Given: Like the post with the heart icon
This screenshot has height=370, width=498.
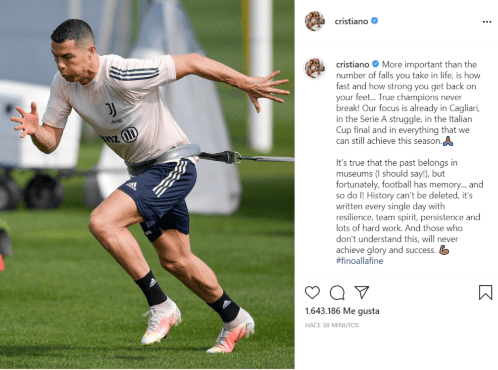Looking at the screenshot, I should [312, 292].
